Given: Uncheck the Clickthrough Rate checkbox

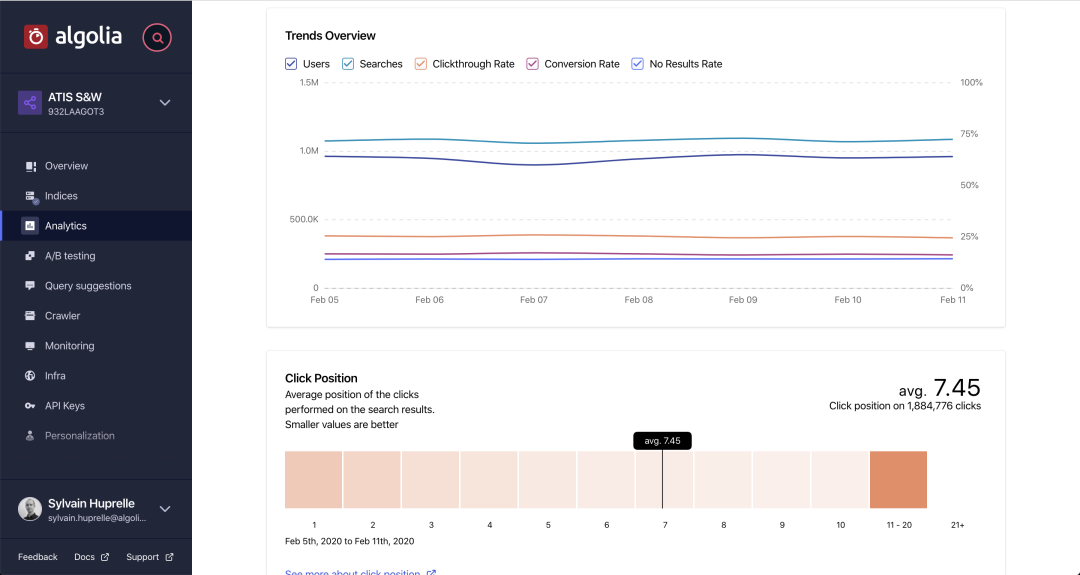Looking at the screenshot, I should 420,64.
